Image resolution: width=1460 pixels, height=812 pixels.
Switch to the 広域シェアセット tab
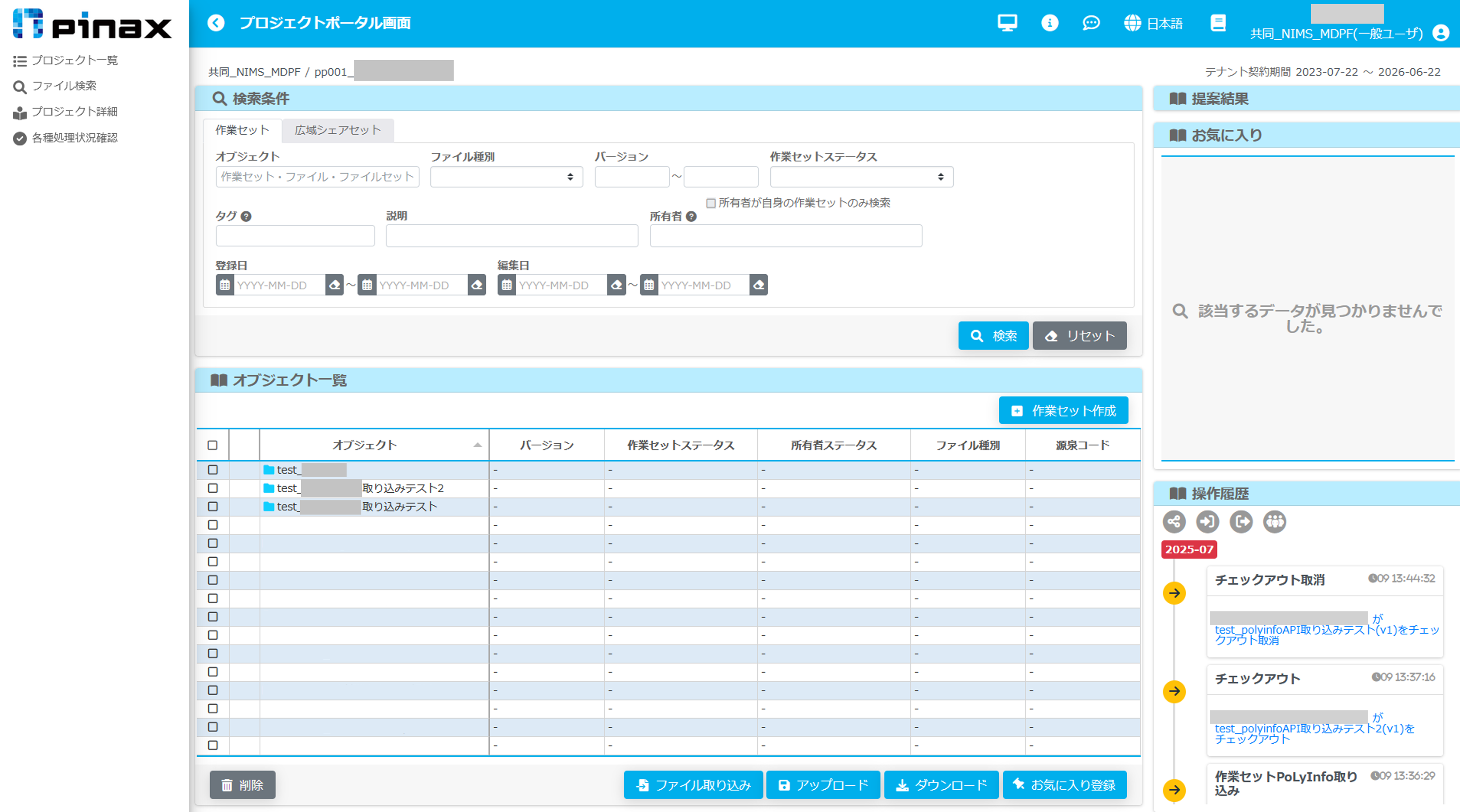coord(338,130)
